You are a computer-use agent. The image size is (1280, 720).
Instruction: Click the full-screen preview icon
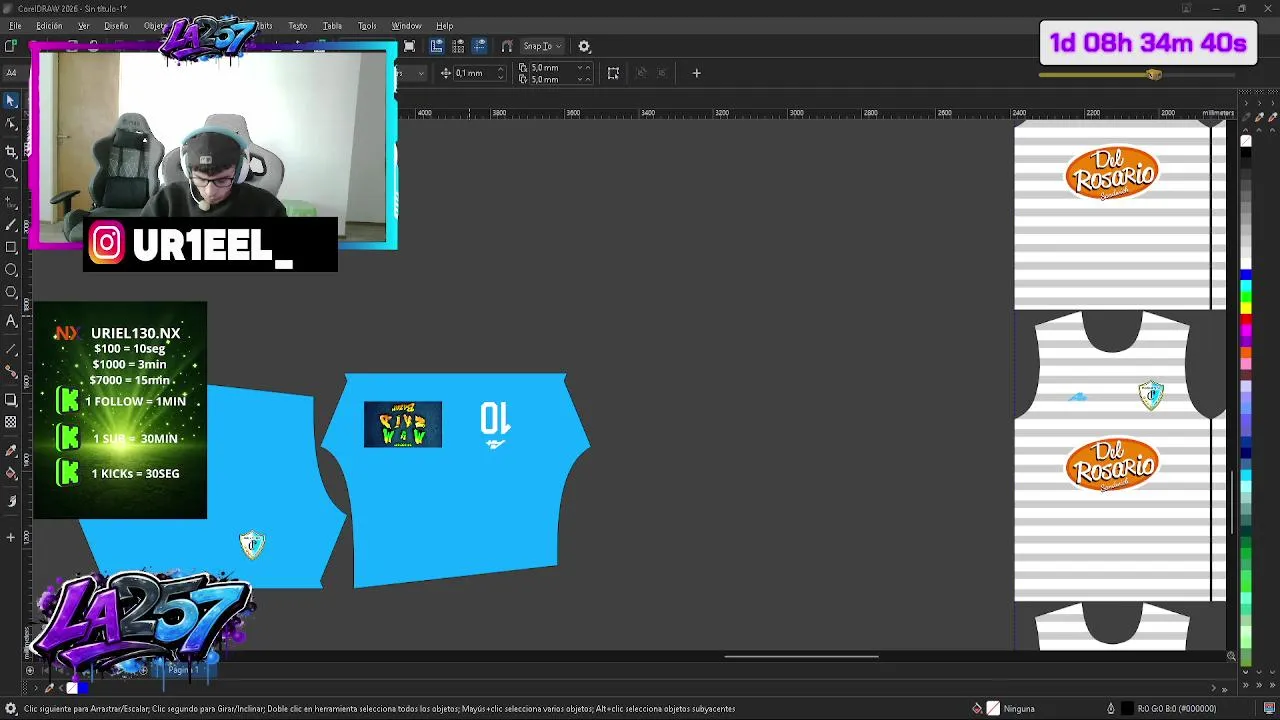click(x=409, y=46)
